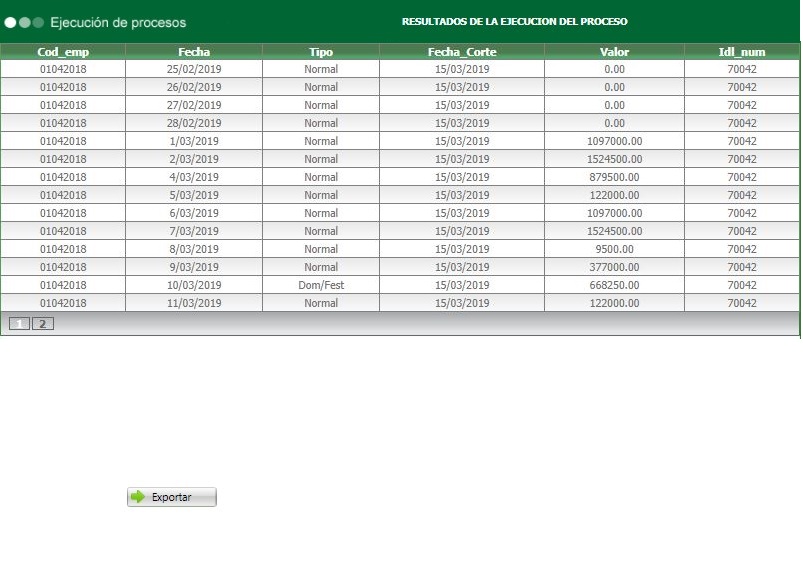Screen dimensions: 803x579
Task: Click the Fecha_Corte column header
Action: tap(462, 52)
